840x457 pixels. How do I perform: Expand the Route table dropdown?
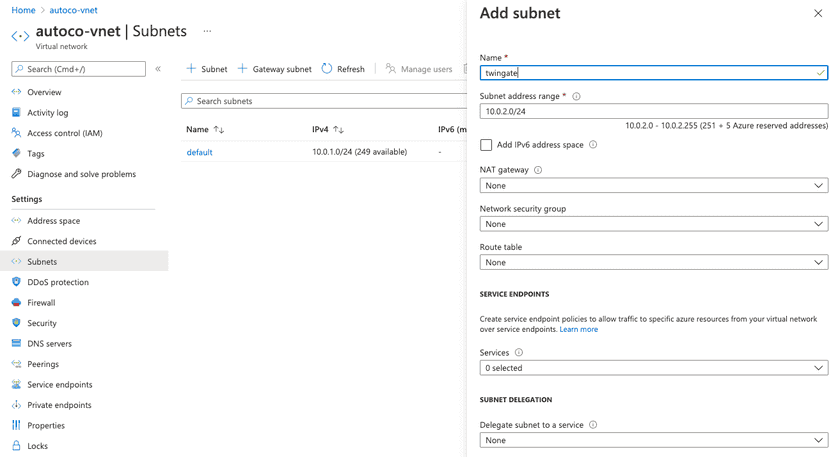653,262
